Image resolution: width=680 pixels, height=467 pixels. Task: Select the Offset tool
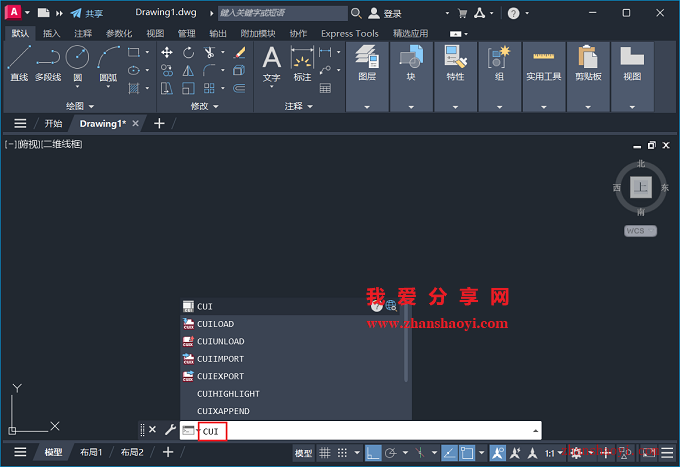pyautogui.click(x=239, y=88)
